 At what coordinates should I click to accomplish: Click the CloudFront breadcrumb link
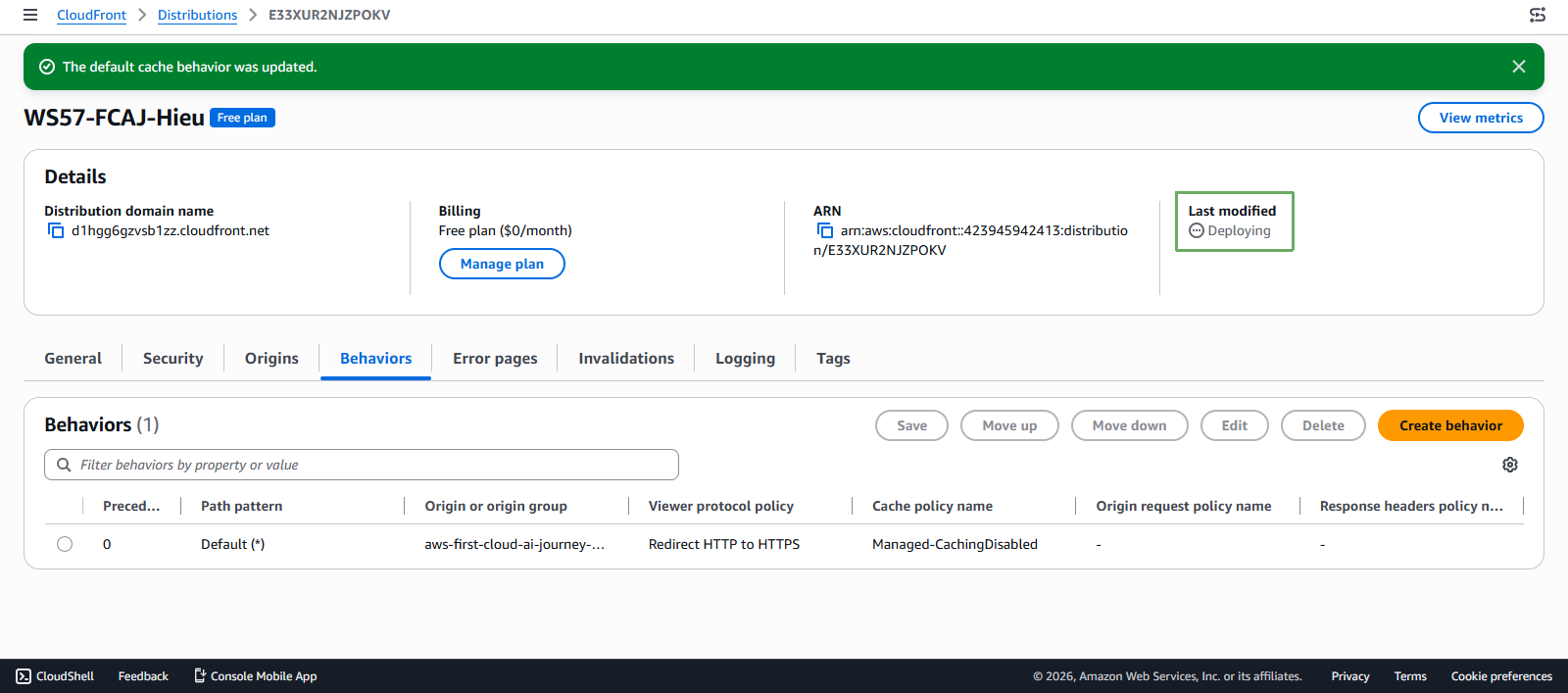(91, 15)
